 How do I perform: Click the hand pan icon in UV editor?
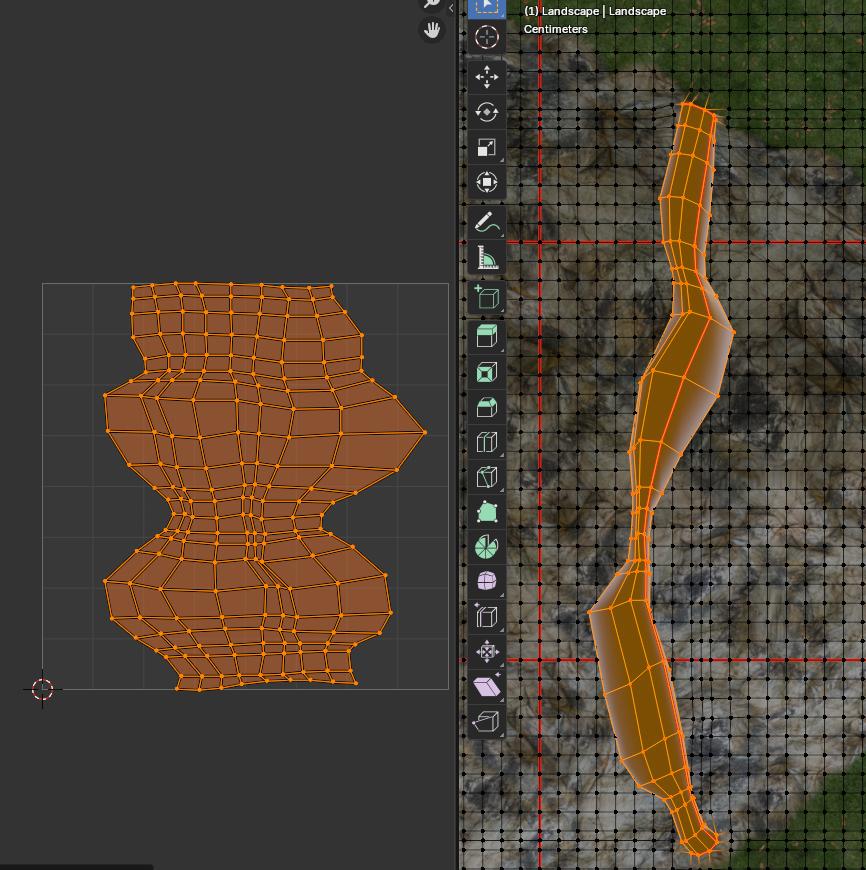pos(432,30)
